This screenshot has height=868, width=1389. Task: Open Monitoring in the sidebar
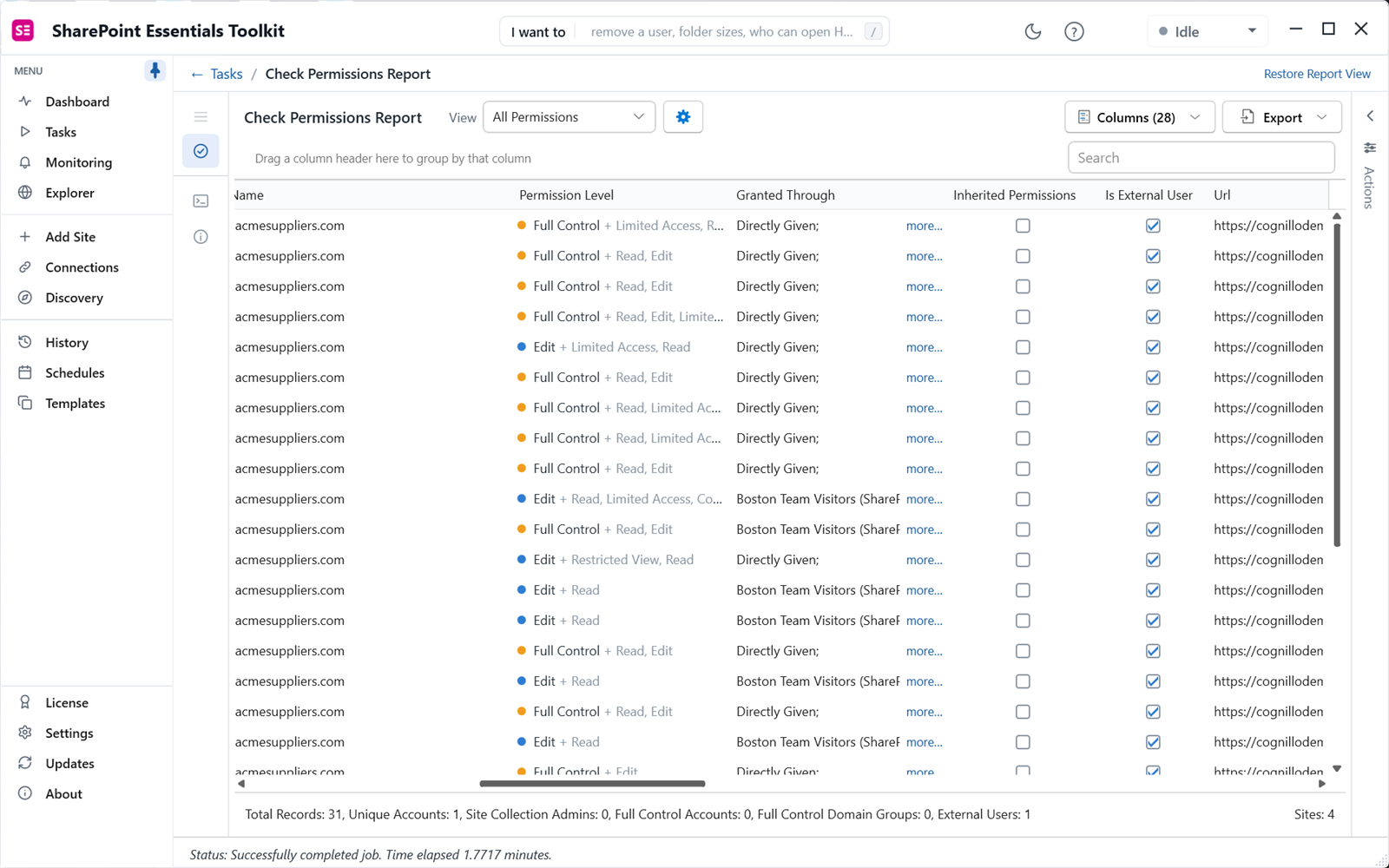(78, 162)
